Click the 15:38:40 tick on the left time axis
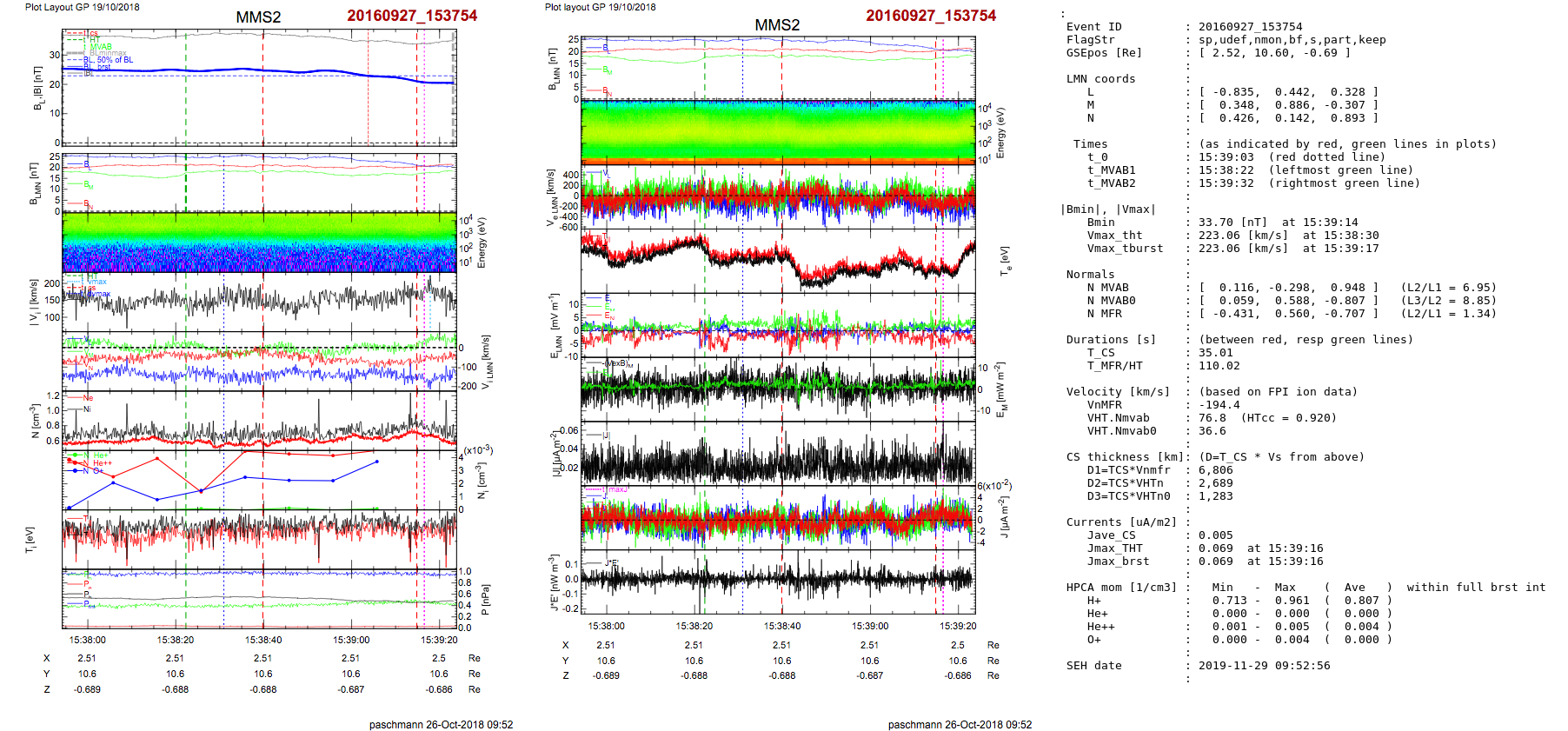Screen dimensions: 1568x731 263,640
